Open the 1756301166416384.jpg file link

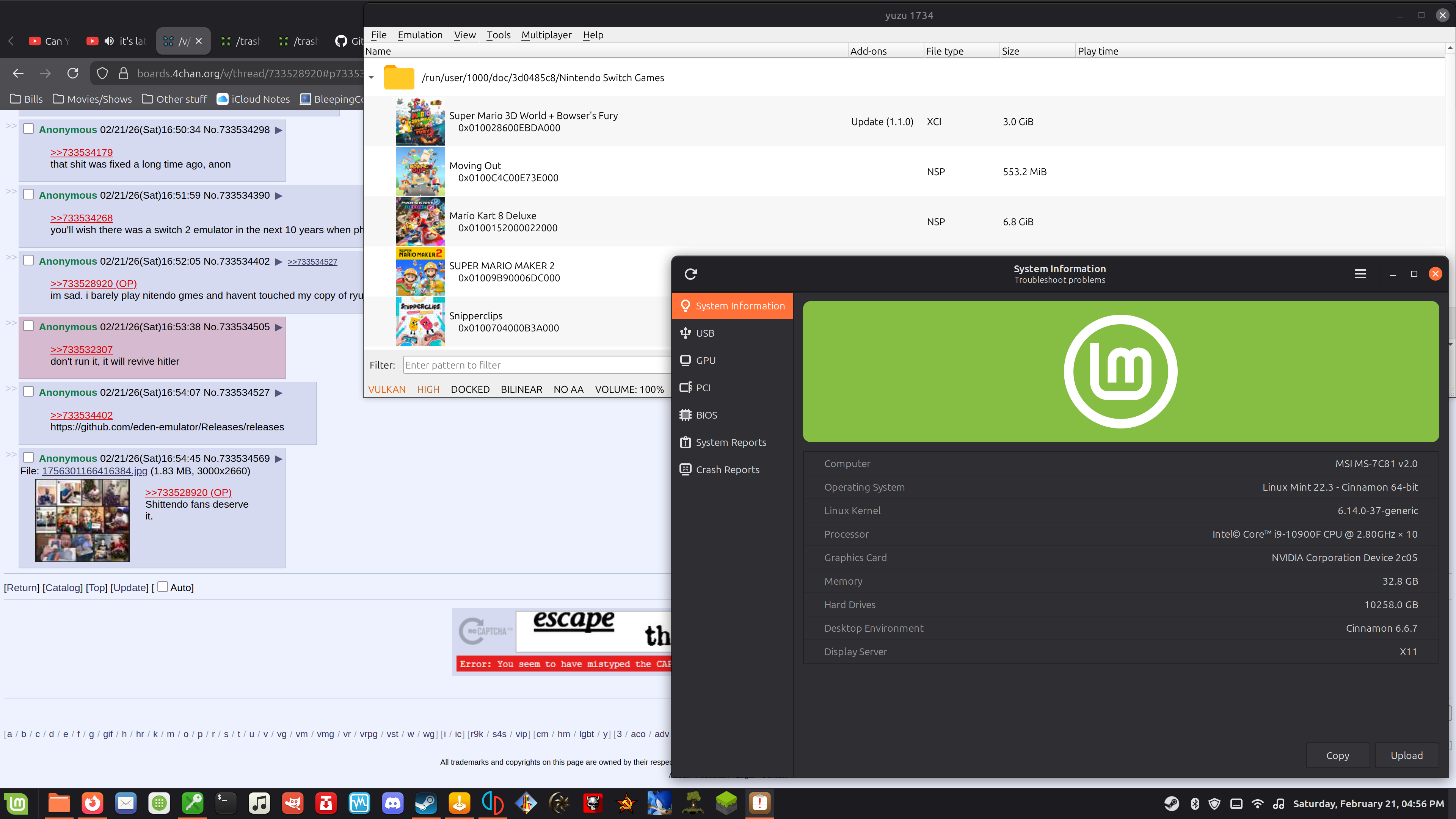pyautogui.click(x=94, y=471)
